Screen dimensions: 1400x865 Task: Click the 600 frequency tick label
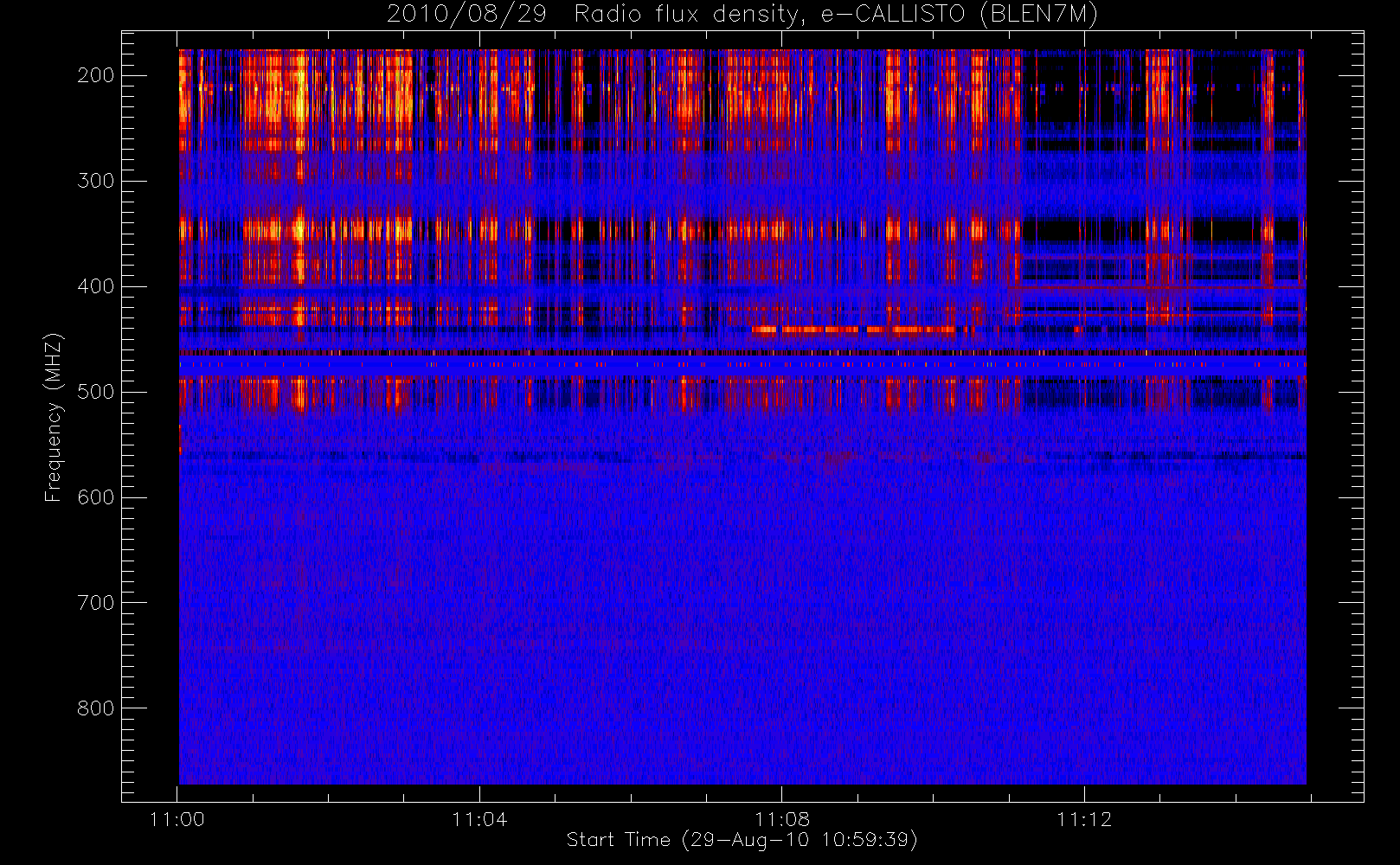96,497
